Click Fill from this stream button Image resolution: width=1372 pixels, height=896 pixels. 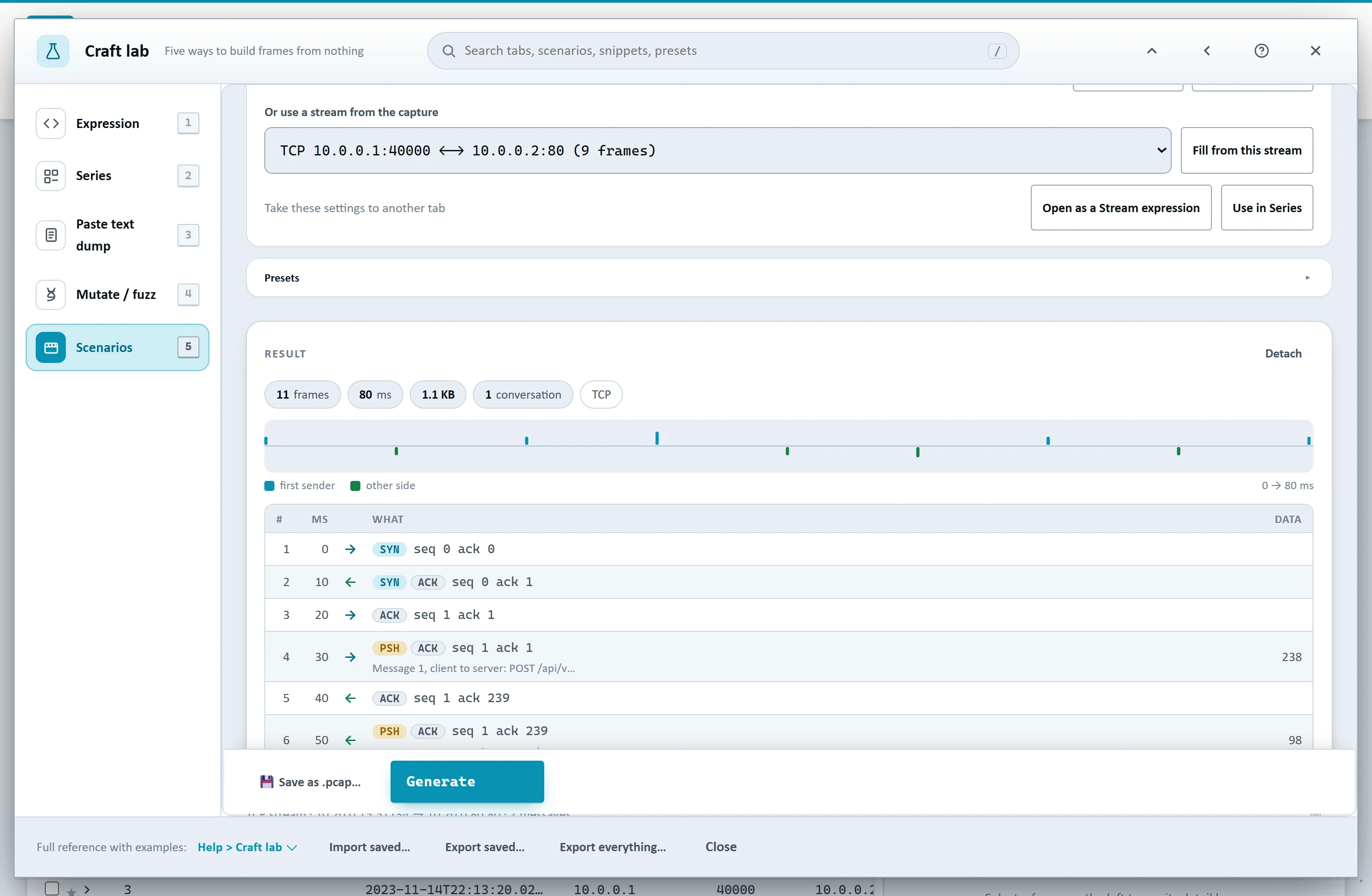(x=1246, y=150)
